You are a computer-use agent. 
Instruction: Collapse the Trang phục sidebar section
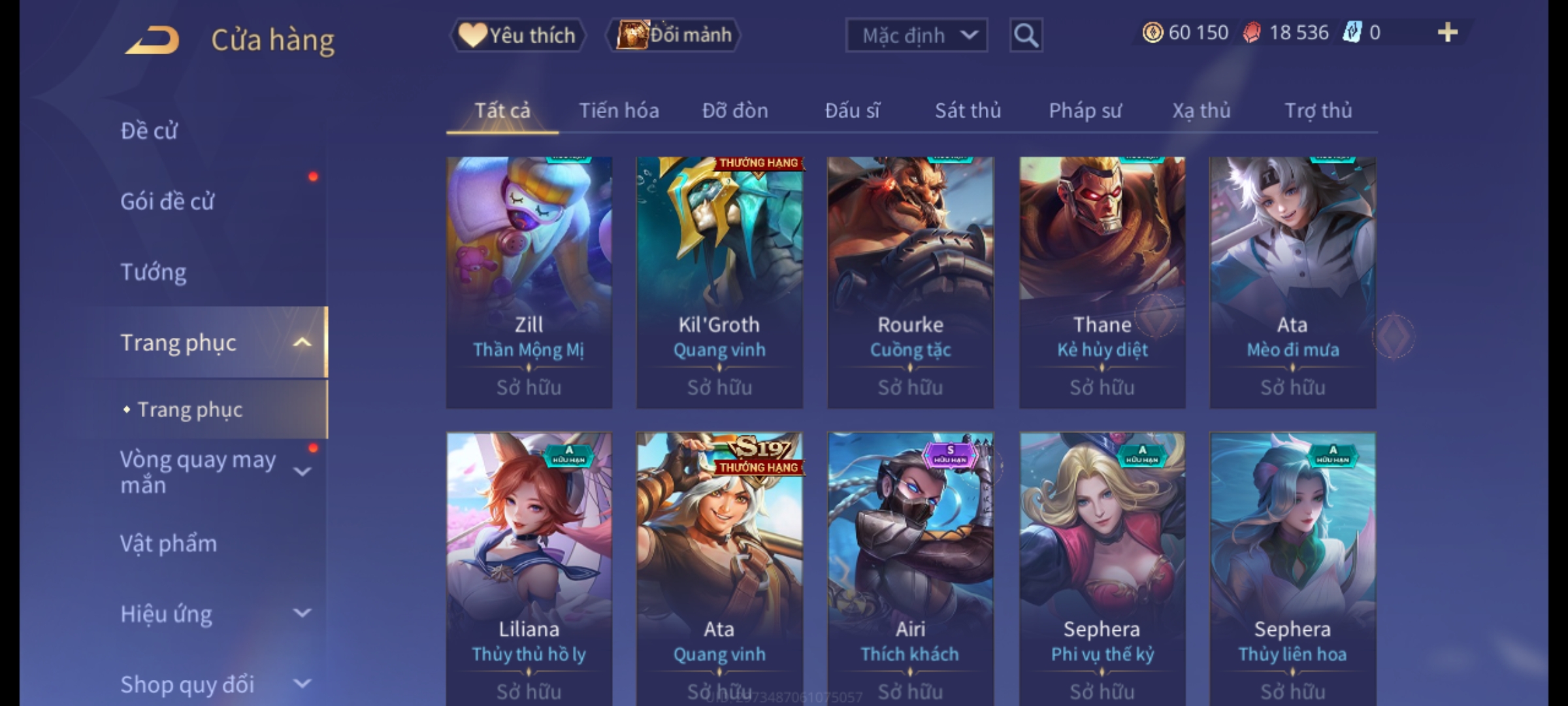302,343
